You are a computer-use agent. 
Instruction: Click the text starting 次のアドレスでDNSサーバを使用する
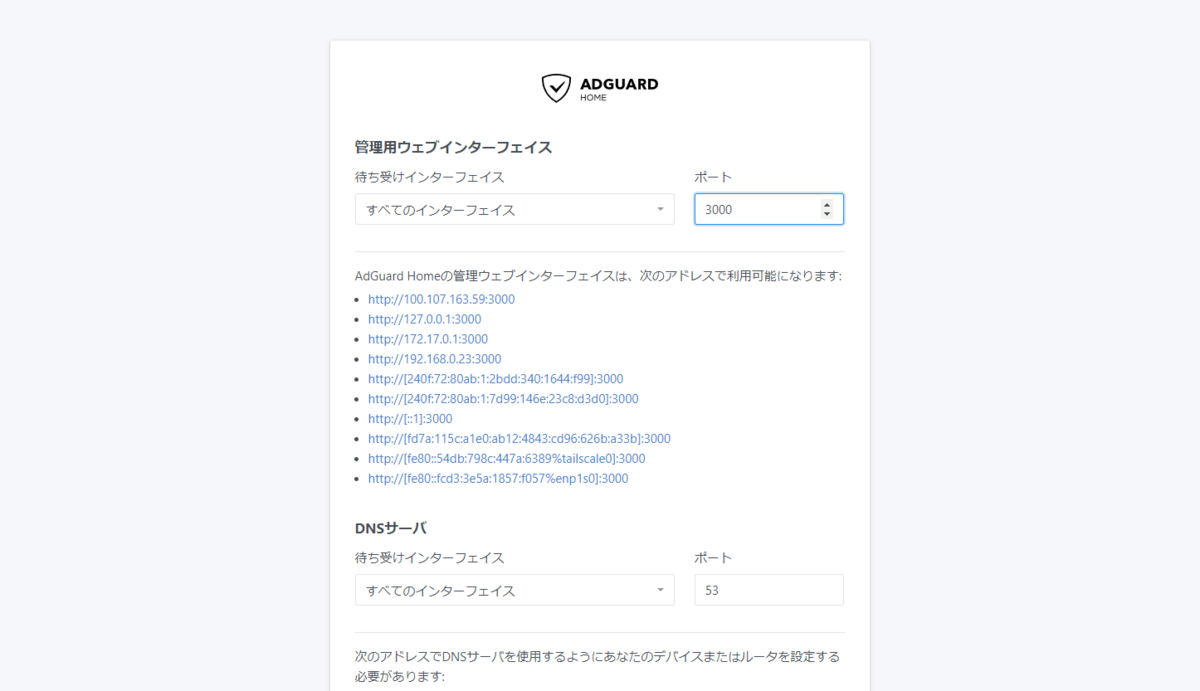click(x=597, y=667)
